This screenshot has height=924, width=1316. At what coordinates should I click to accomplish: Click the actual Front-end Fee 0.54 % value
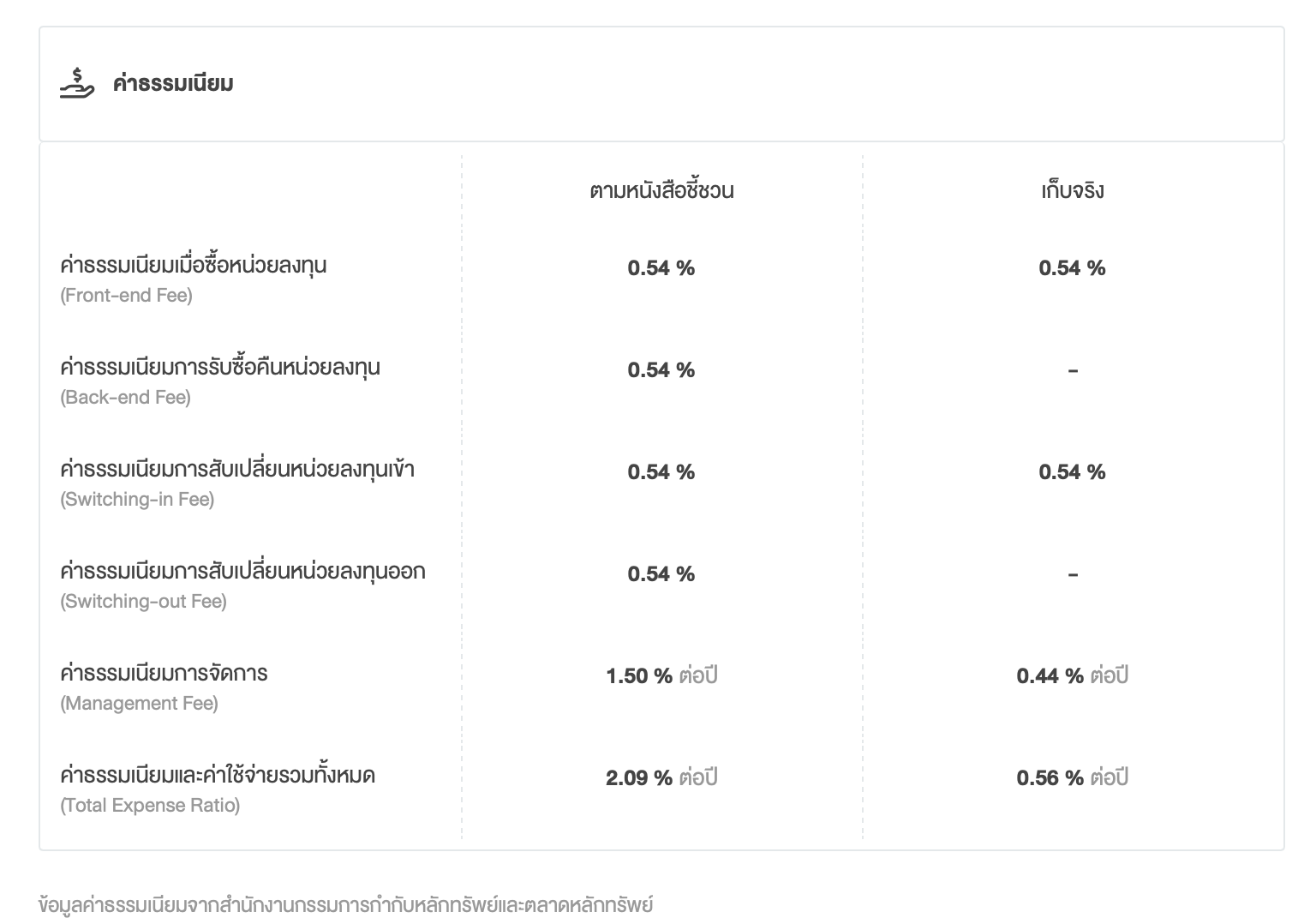pos(1072,268)
